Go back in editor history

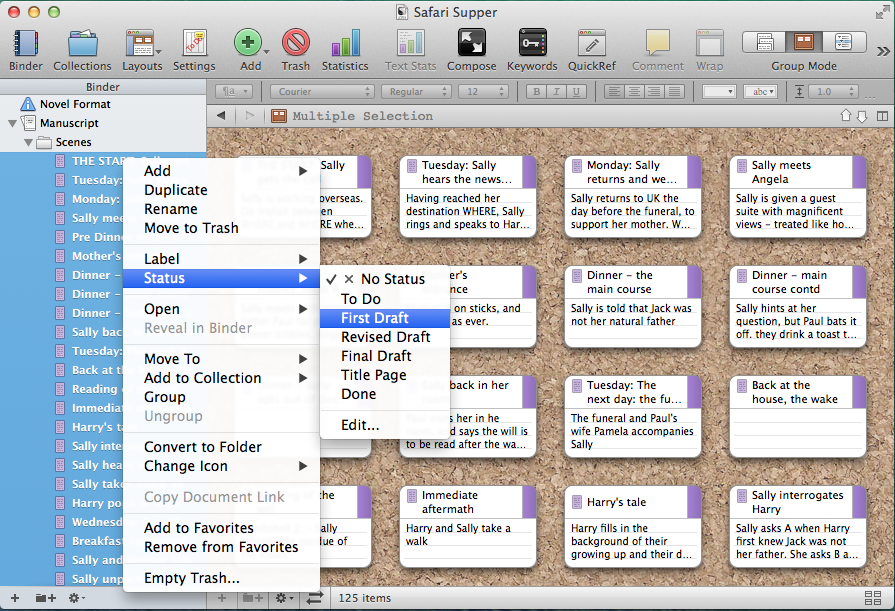[221, 116]
